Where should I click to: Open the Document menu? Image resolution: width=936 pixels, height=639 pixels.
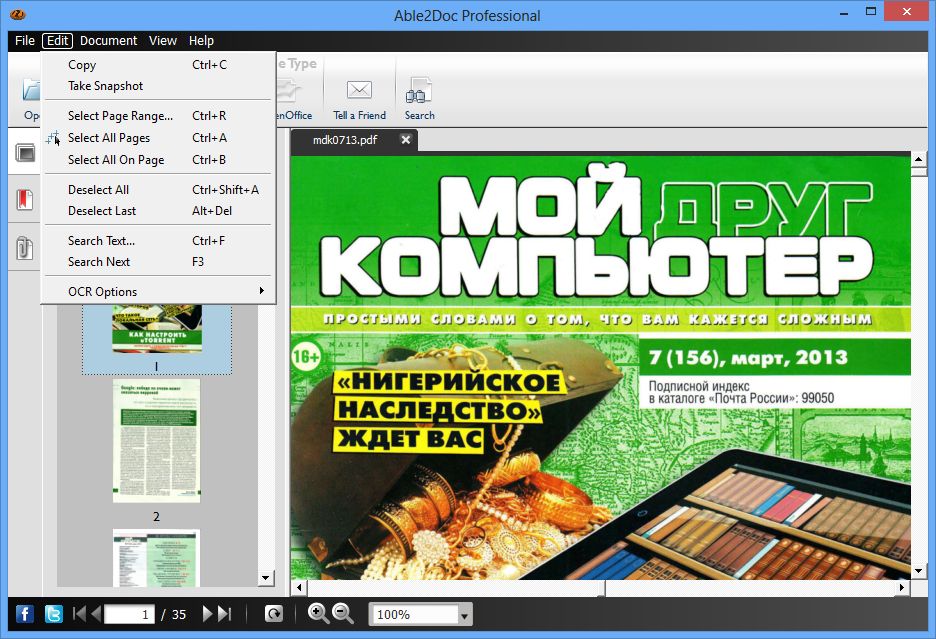click(x=108, y=41)
